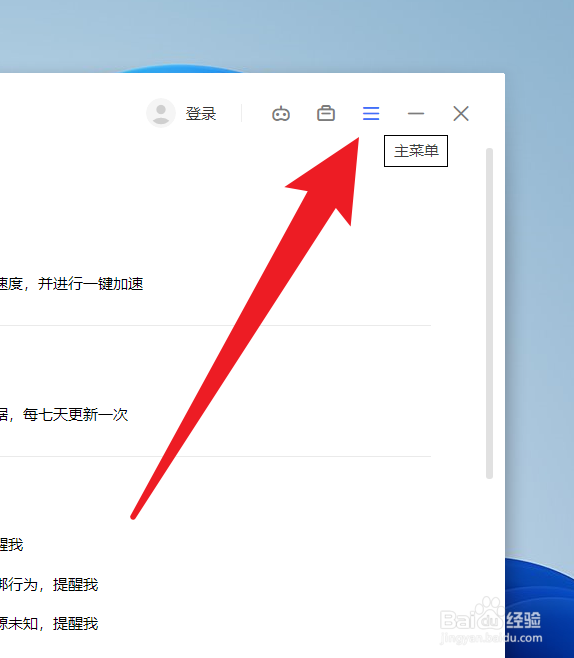
Task: Close the application window
Action: pos(461,113)
